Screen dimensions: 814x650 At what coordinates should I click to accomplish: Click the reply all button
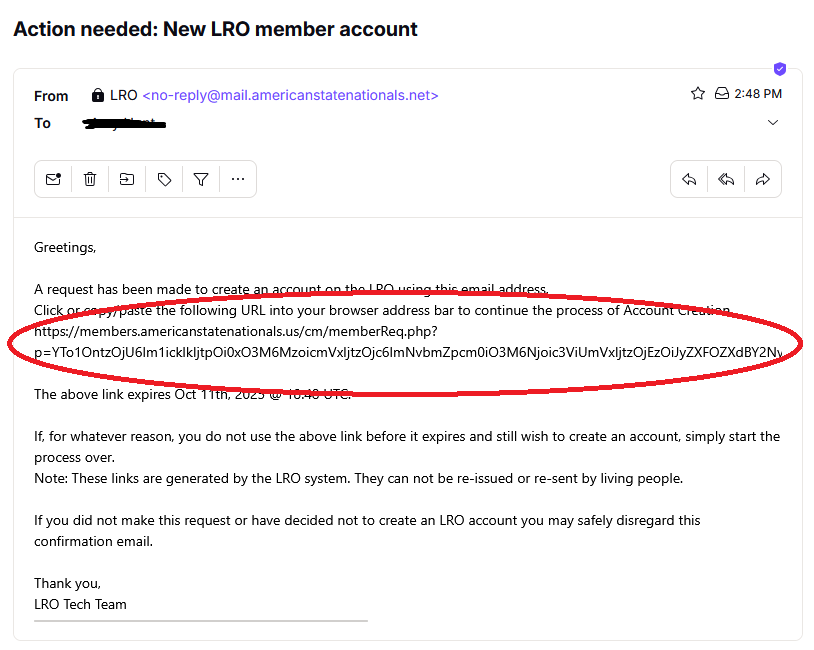[726, 179]
